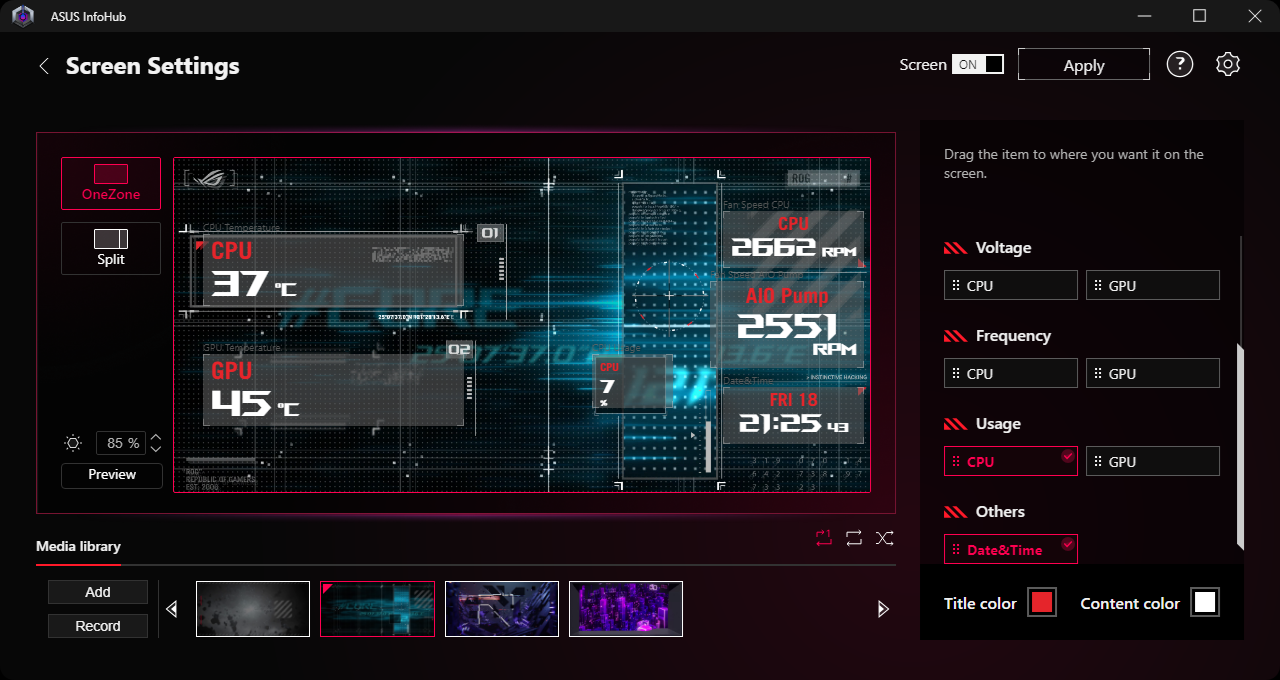
Task: Click the brightness 85 % field
Action: click(x=121, y=443)
